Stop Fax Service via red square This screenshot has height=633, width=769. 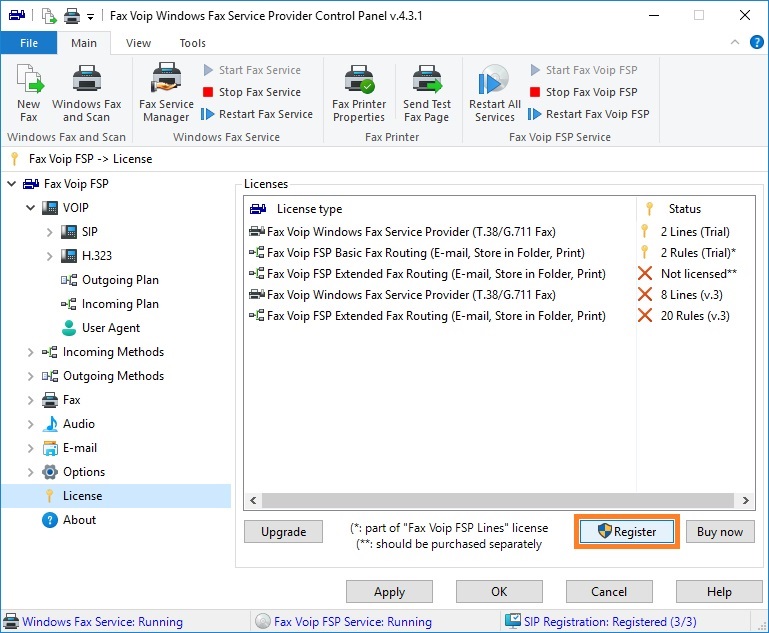click(252, 92)
